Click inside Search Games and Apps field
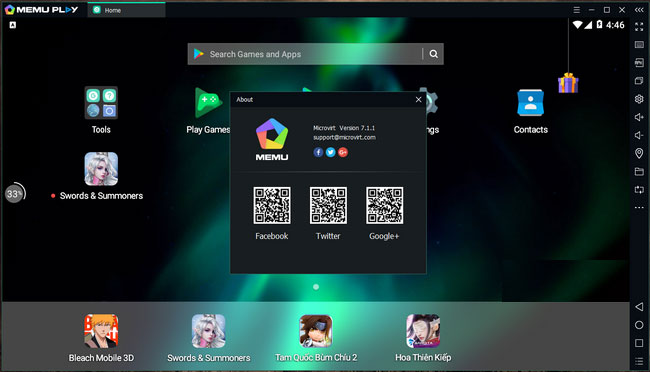Viewport: 650px width, 372px height. 315,54
